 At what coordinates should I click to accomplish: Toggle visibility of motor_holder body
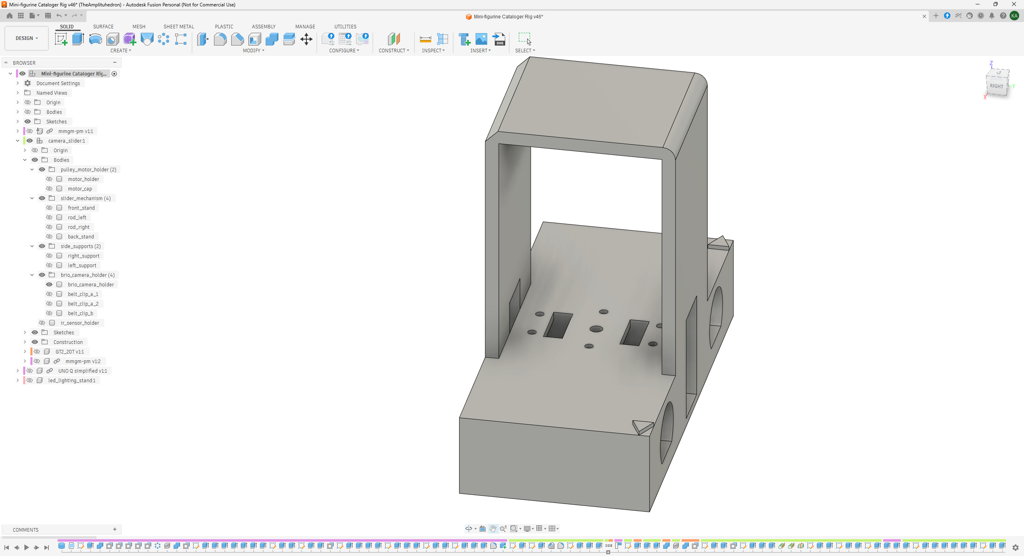point(49,179)
